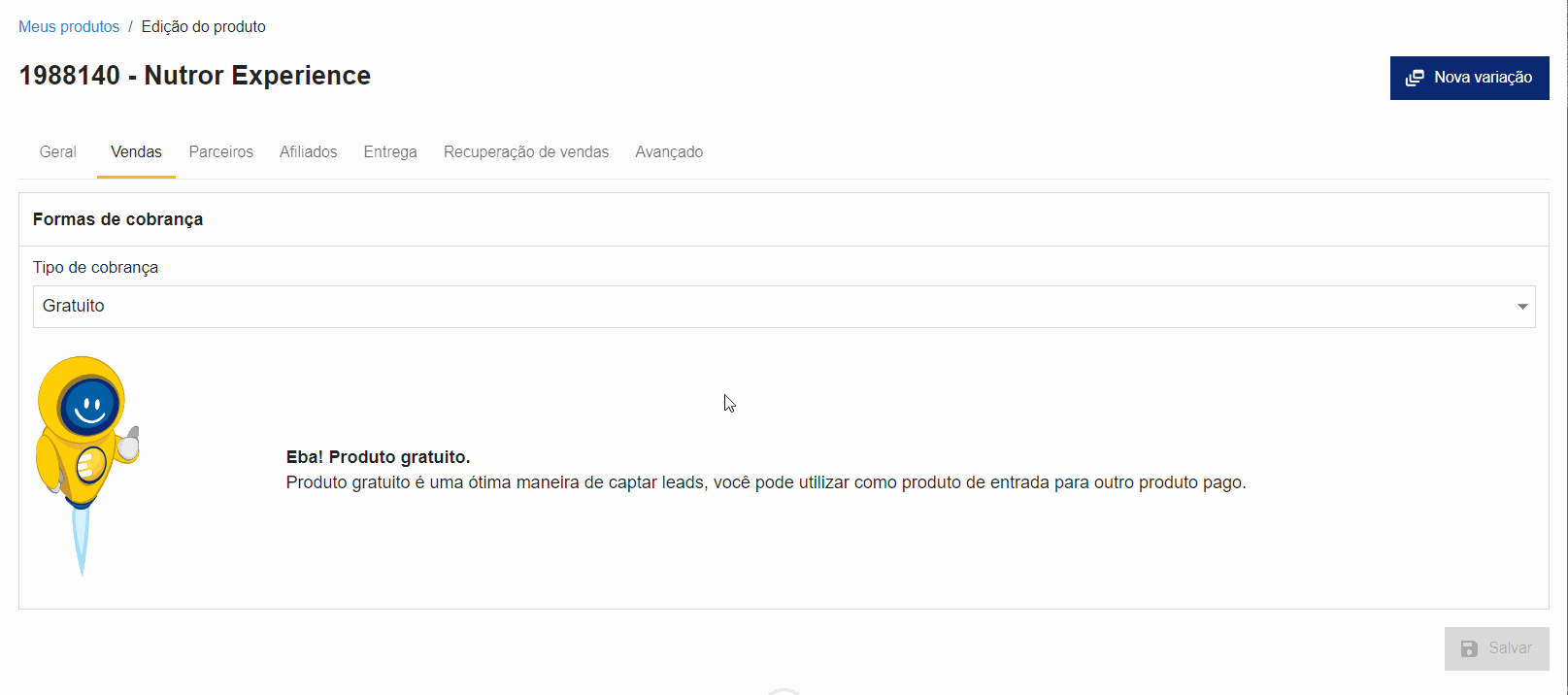
Task: Click the copy icon in Nova variação button
Action: click(1415, 78)
